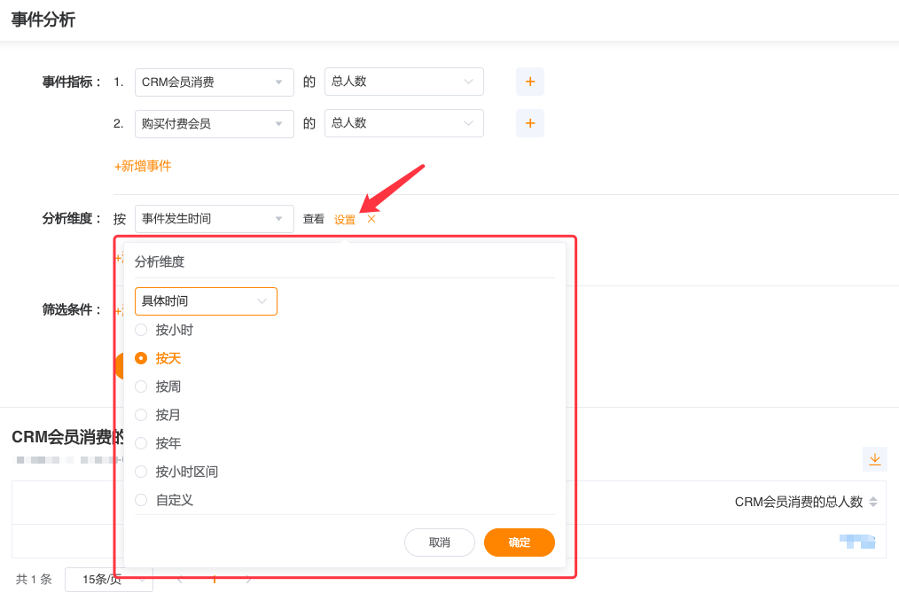
Task: Expand the 购买付费会员 event dropdown
Action: pos(214,124)
